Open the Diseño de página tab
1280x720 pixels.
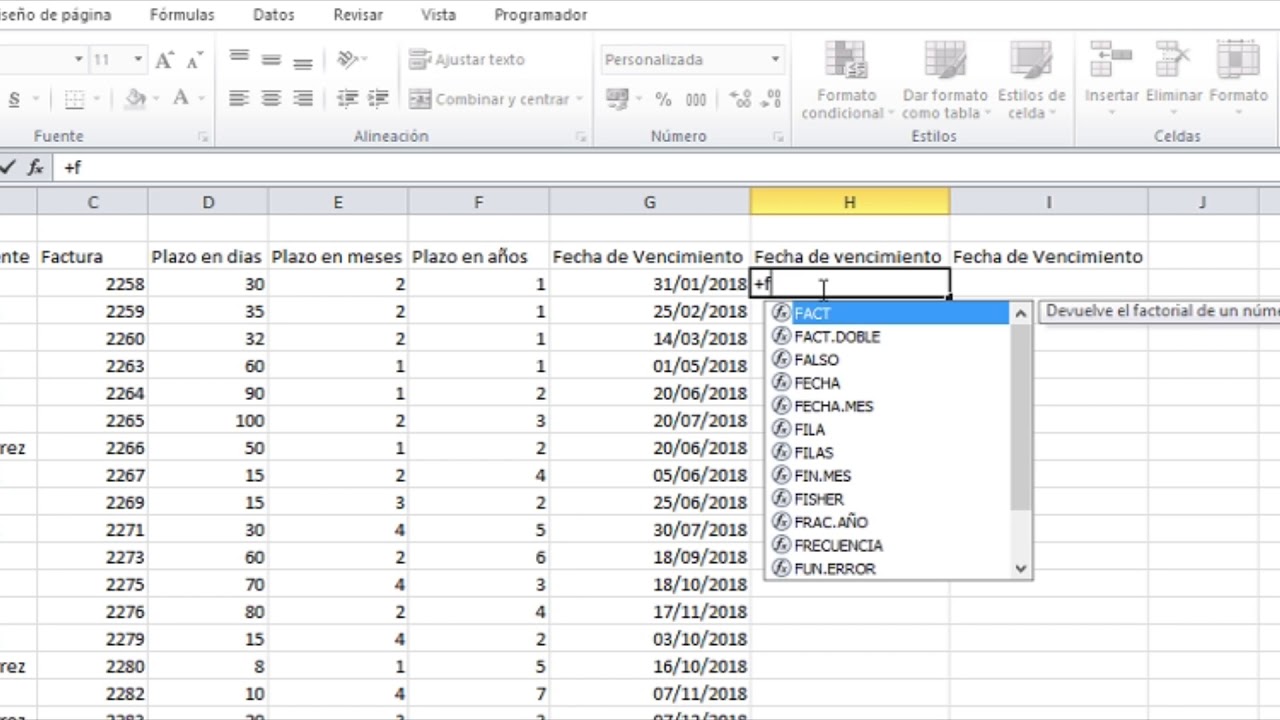pyautogui.click(x=56, y=15)
